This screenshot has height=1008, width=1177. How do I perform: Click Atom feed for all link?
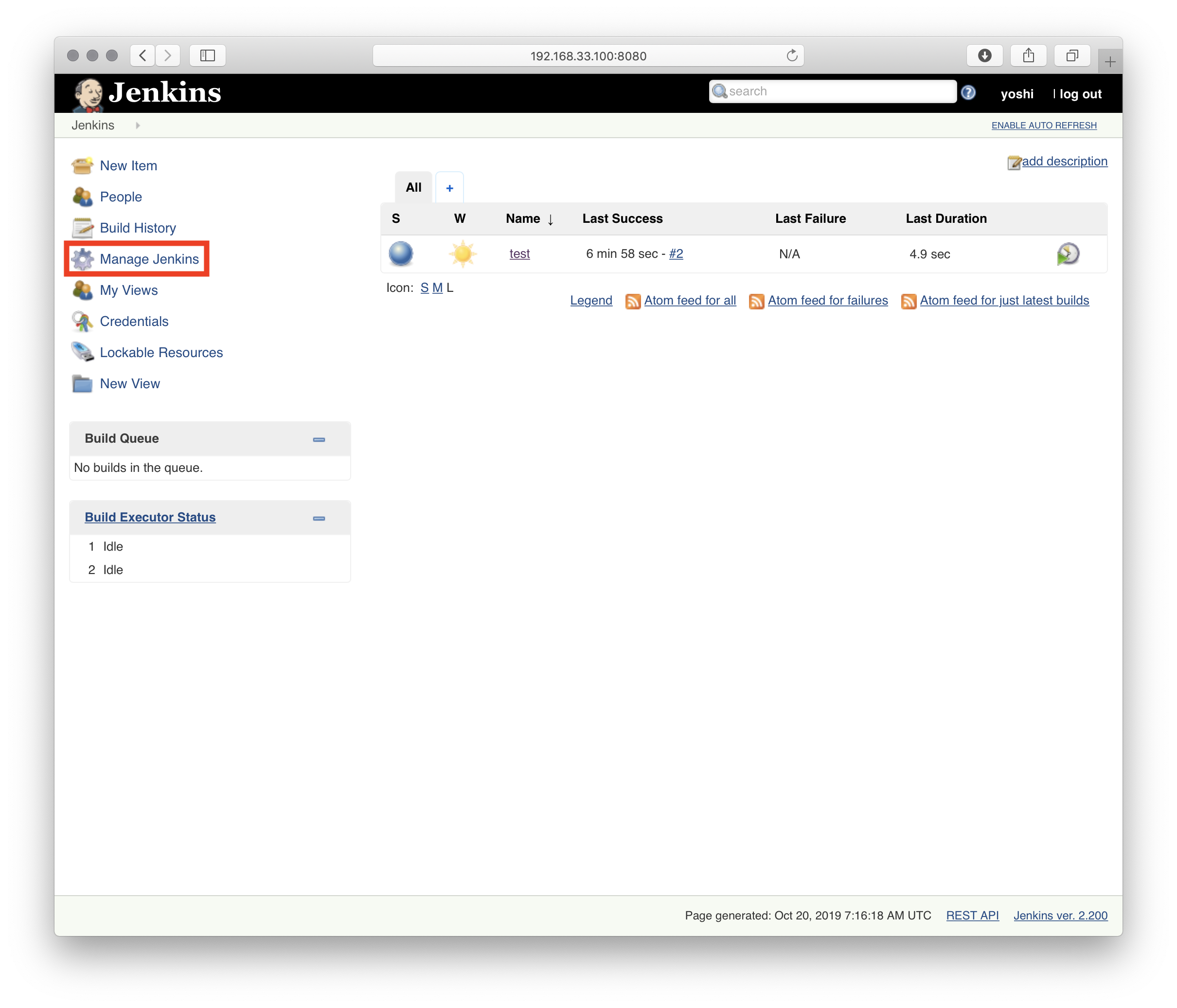pos(690,301)
